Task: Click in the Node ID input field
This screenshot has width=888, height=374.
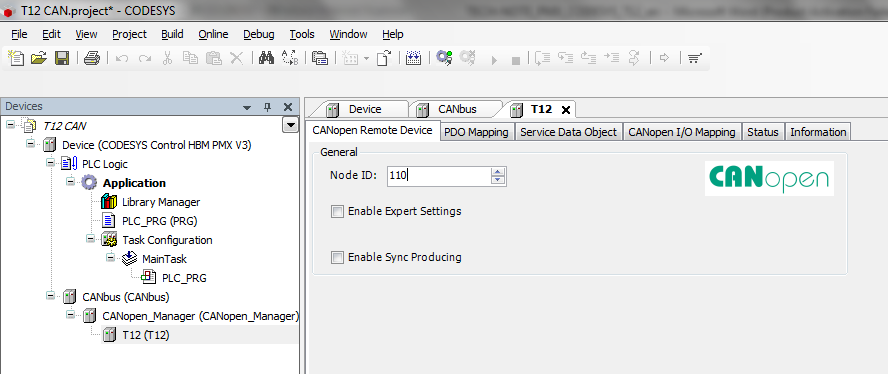Action: click(x=439, y=176)
